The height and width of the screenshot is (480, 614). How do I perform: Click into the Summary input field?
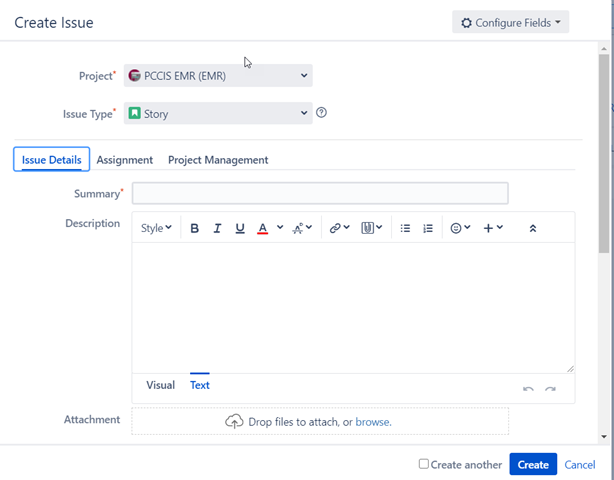(x=320, y=193)
